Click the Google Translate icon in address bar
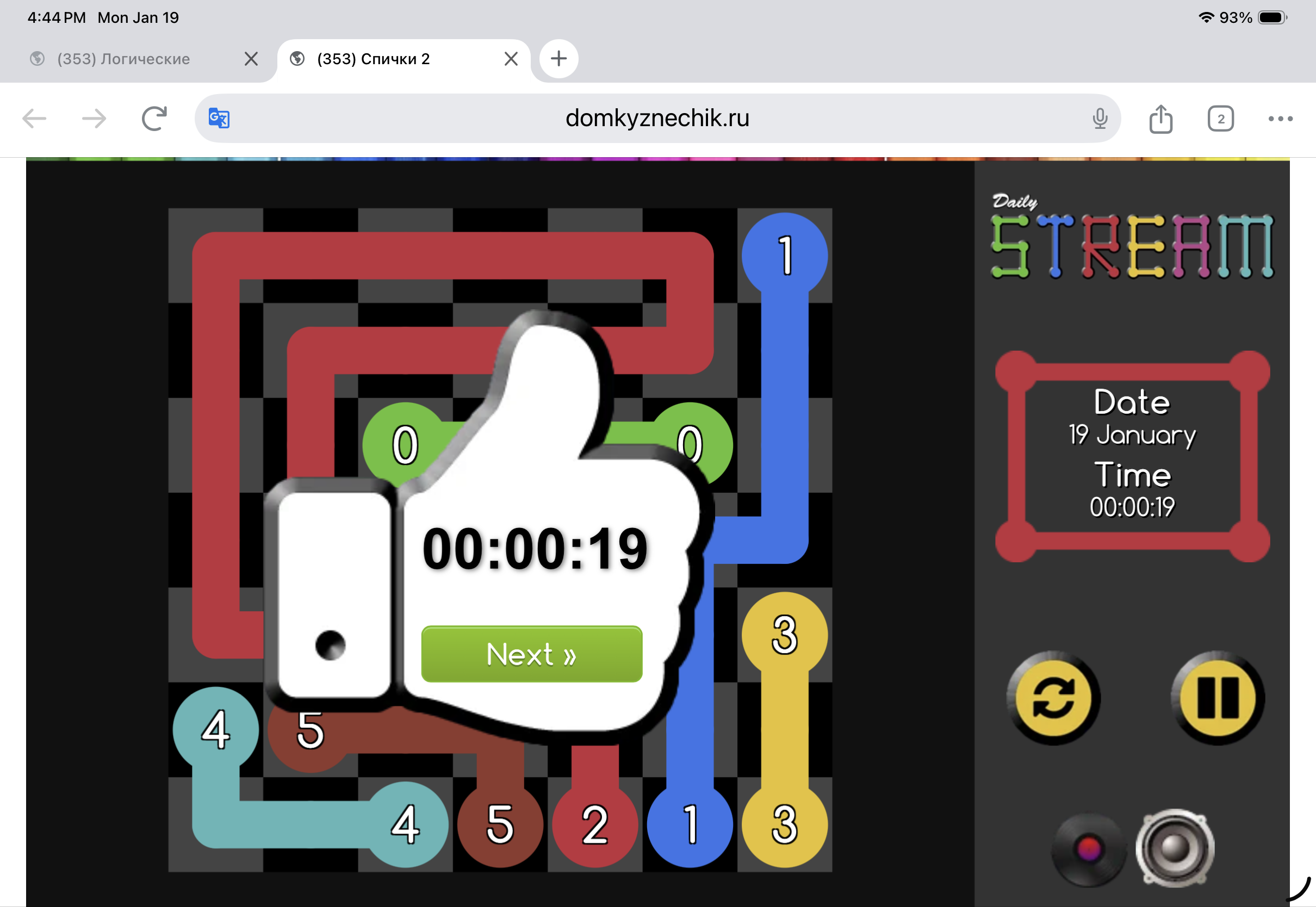 point(219,118)
